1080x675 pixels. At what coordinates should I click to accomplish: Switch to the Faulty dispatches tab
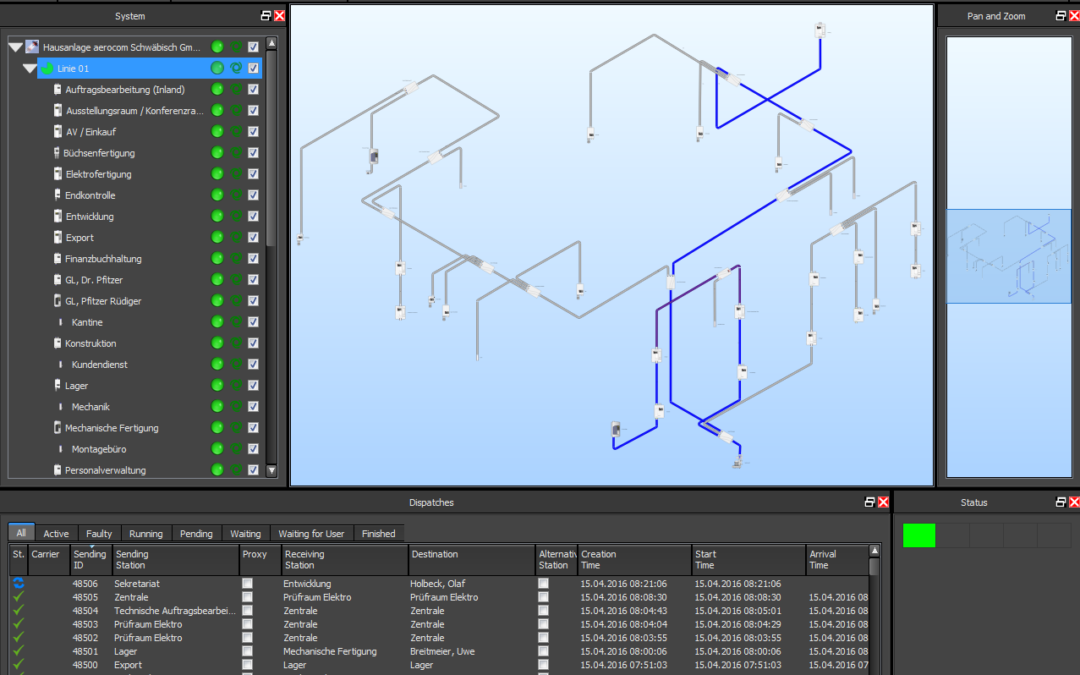[x=99, y=533]
